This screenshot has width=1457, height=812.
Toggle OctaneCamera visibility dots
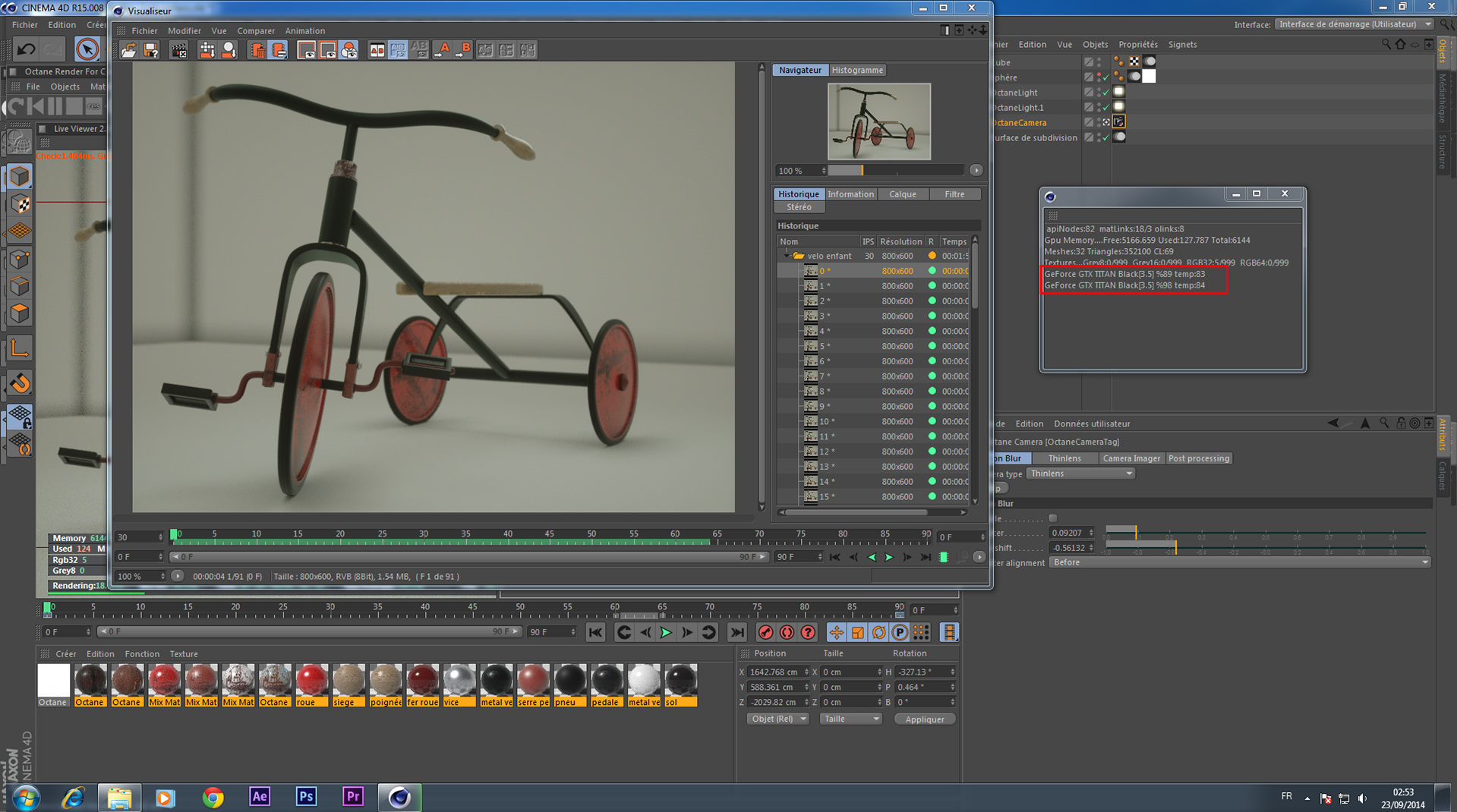pyautogui.click(x=1099, y=122)
